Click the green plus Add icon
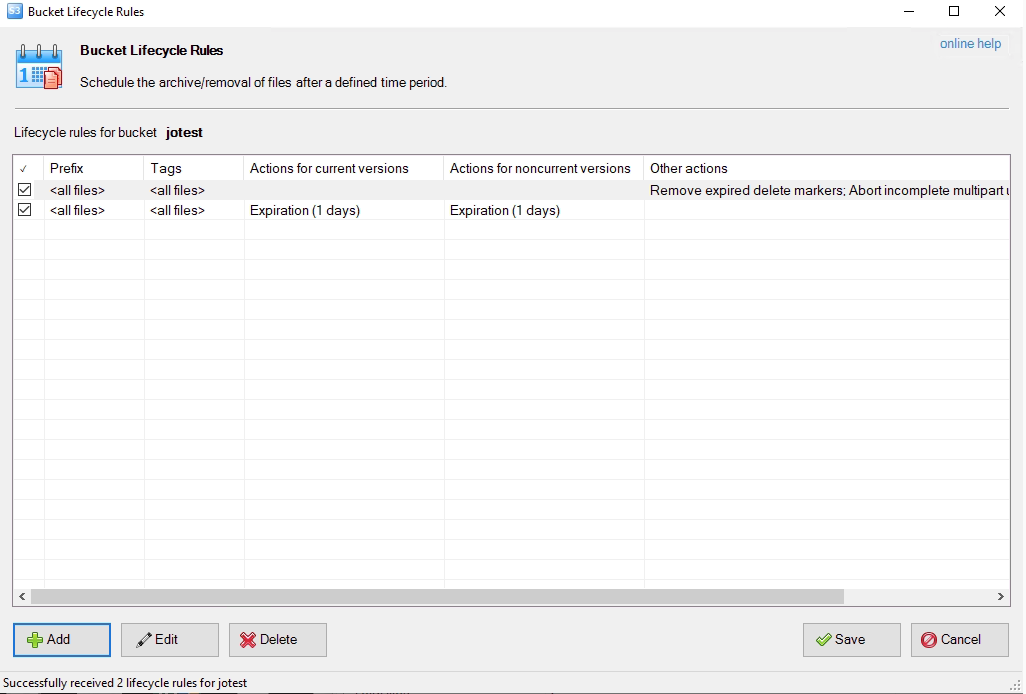 pos(35,640)
